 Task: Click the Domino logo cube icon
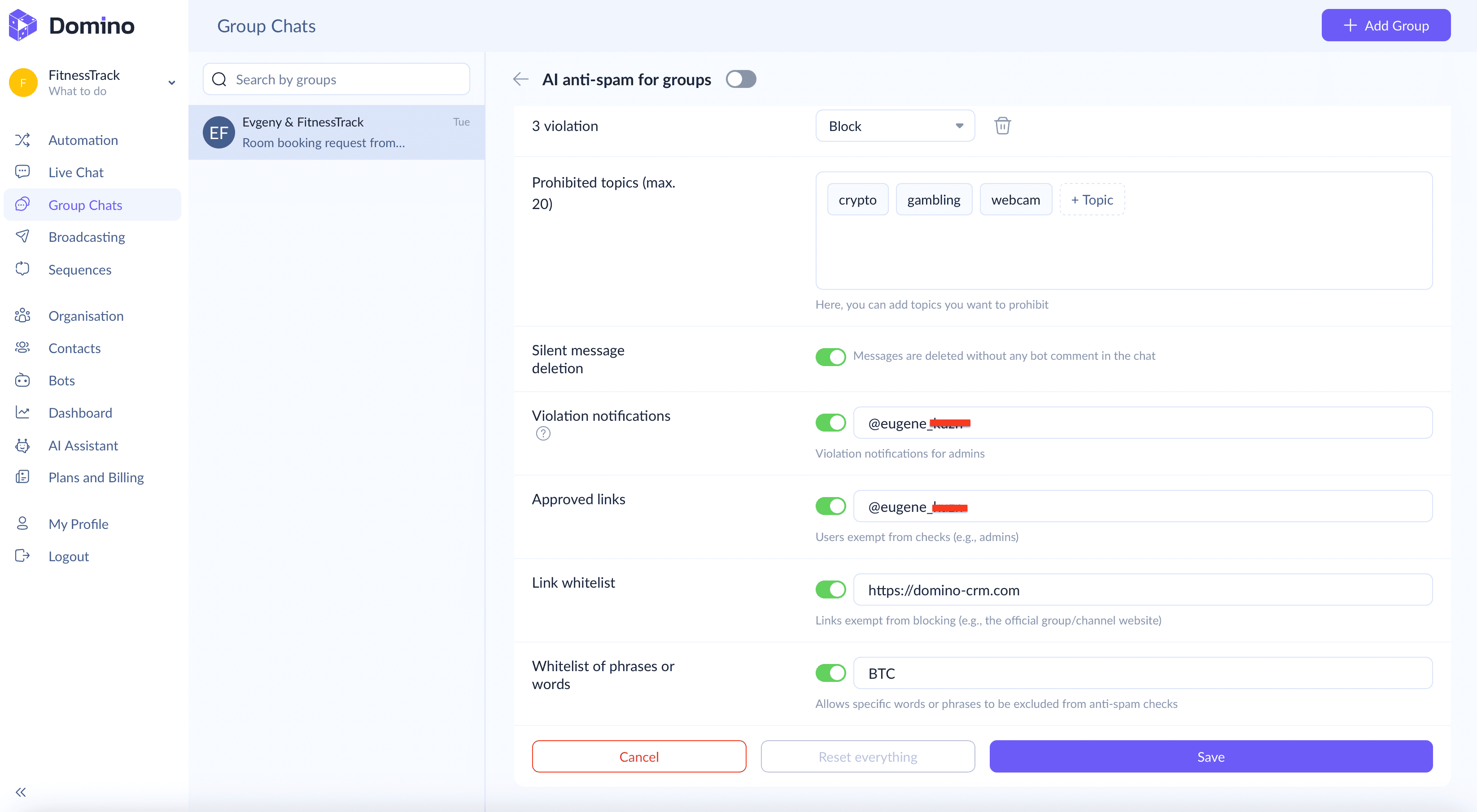pyautogui.click(x=23, y=25)
